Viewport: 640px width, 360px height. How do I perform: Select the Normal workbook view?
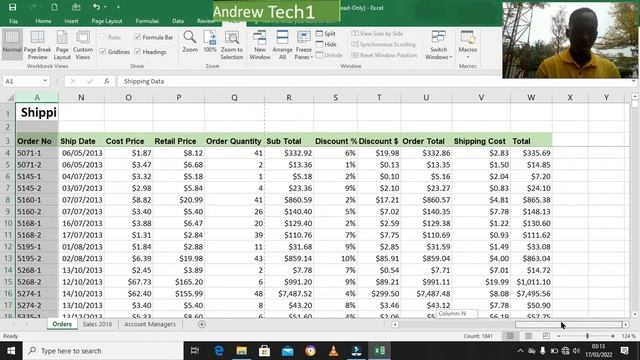12,43
